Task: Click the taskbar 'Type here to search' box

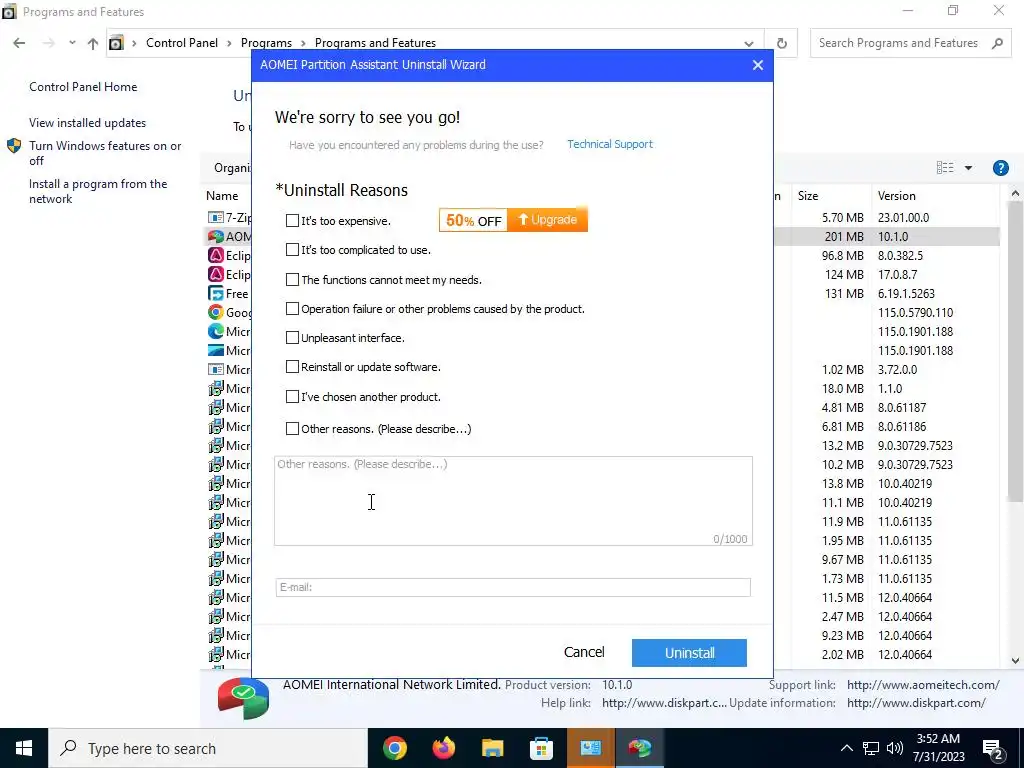Action: coord(208,748)
